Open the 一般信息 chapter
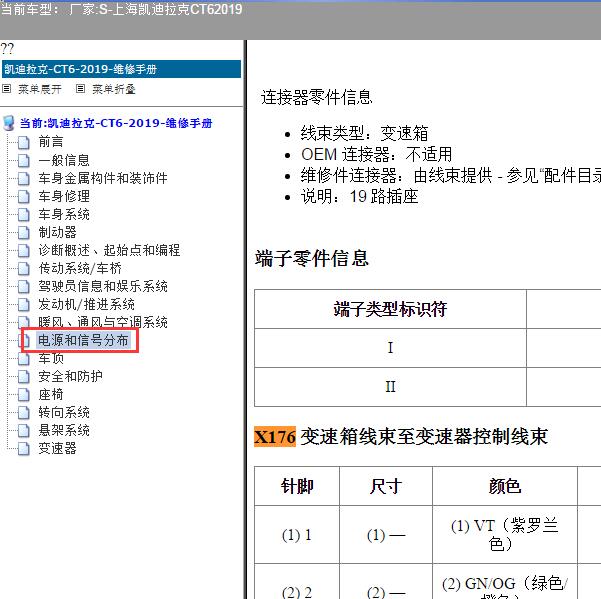Viewport: 601px width, 599px height. [x=64, y=160]
